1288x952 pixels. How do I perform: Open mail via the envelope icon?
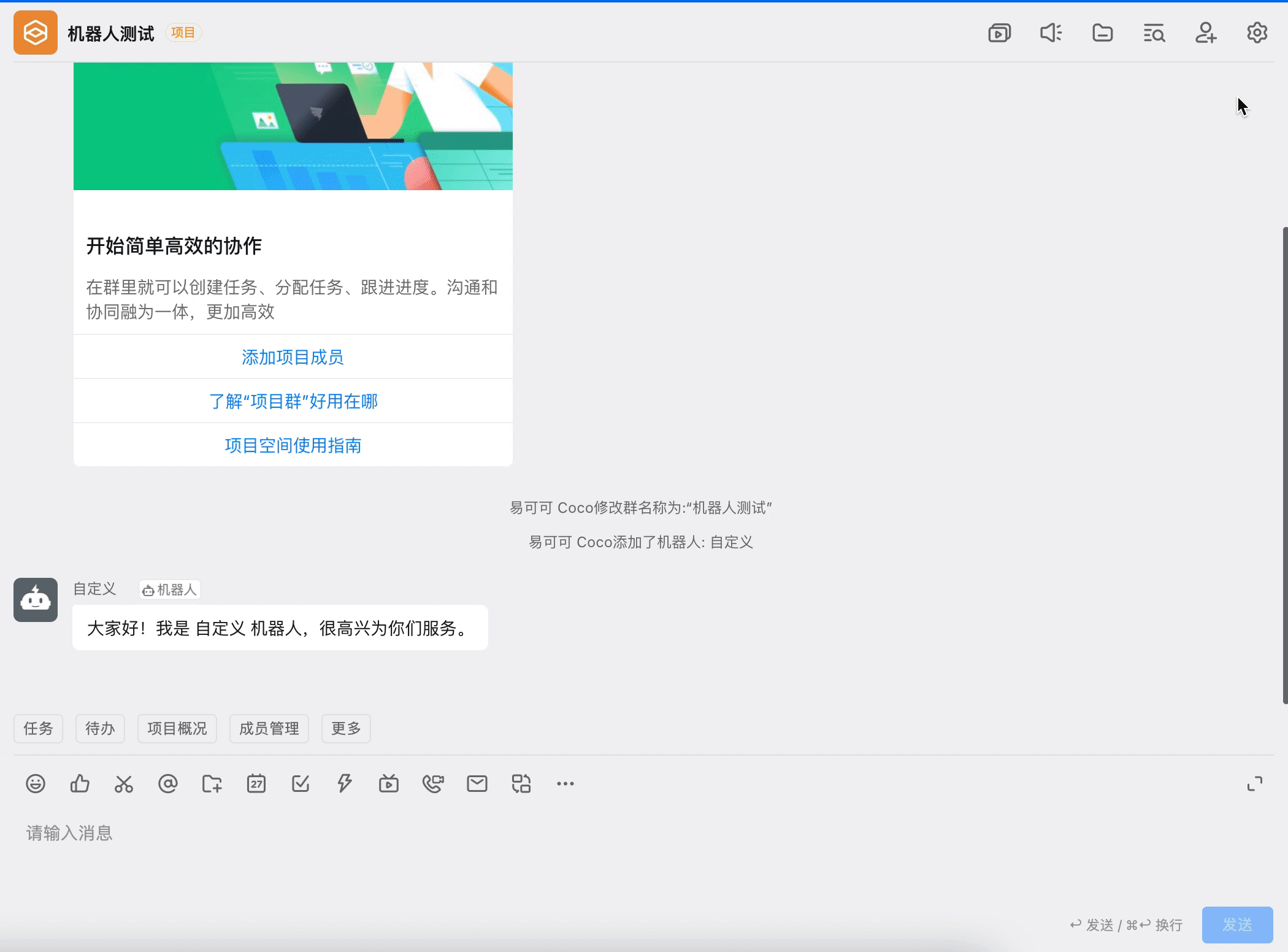point(477,783)
